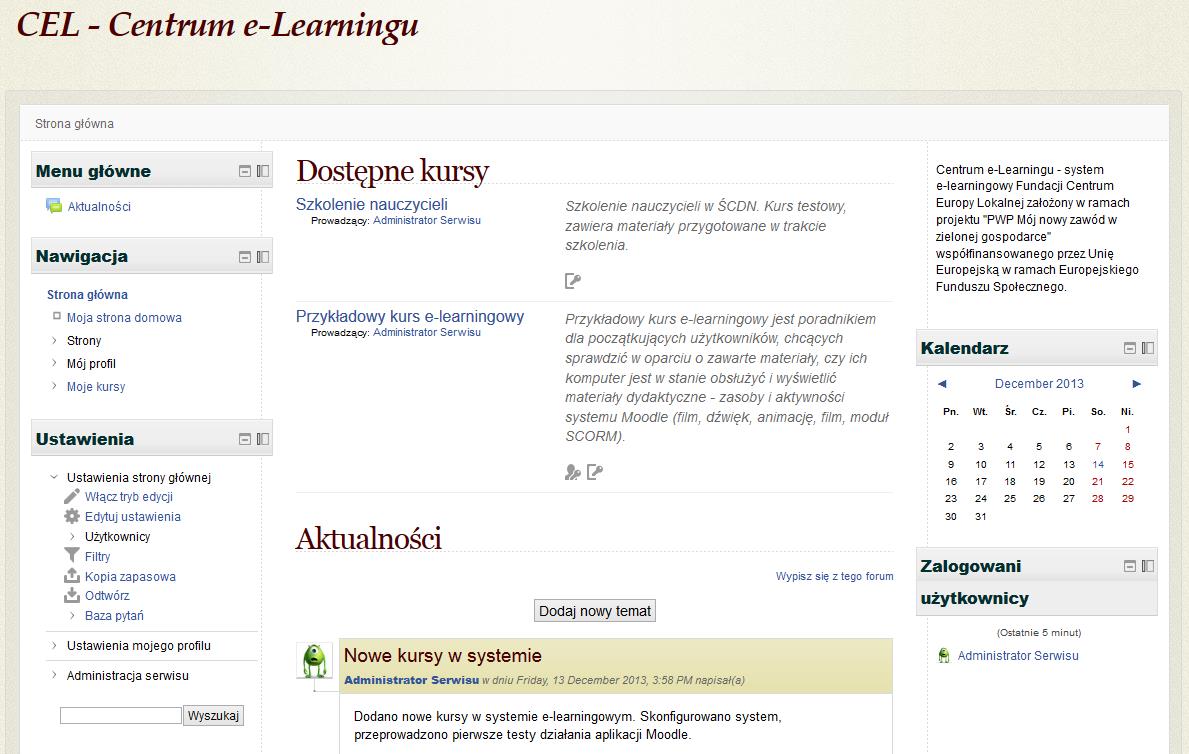Screen dimensions: 1189x754
Task: Click the Nowe kursy w systemie post title
Action: (443, 655)
